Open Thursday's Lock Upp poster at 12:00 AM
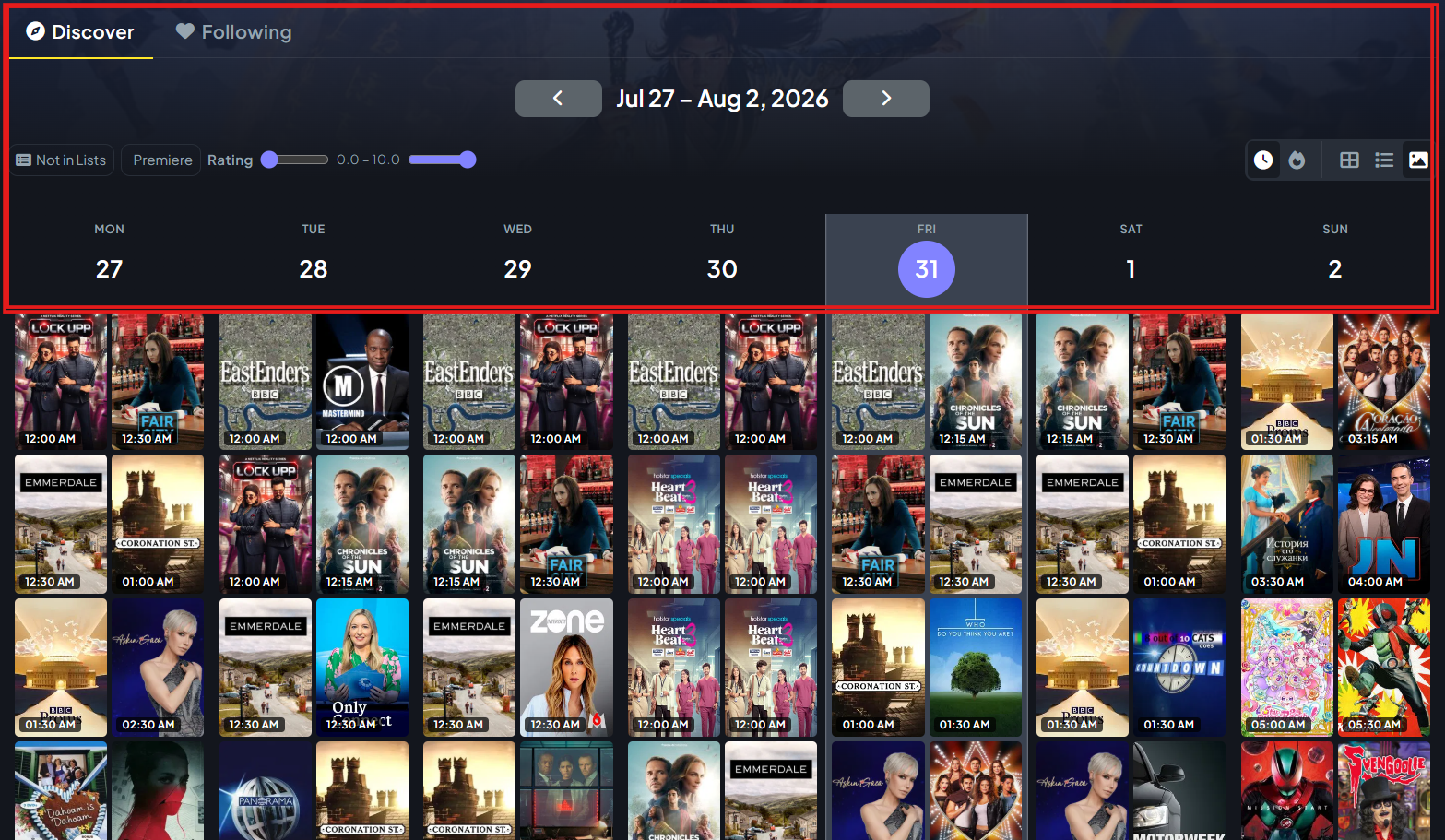The height and width of the screenshot is (840, 1445). [771, 382]
